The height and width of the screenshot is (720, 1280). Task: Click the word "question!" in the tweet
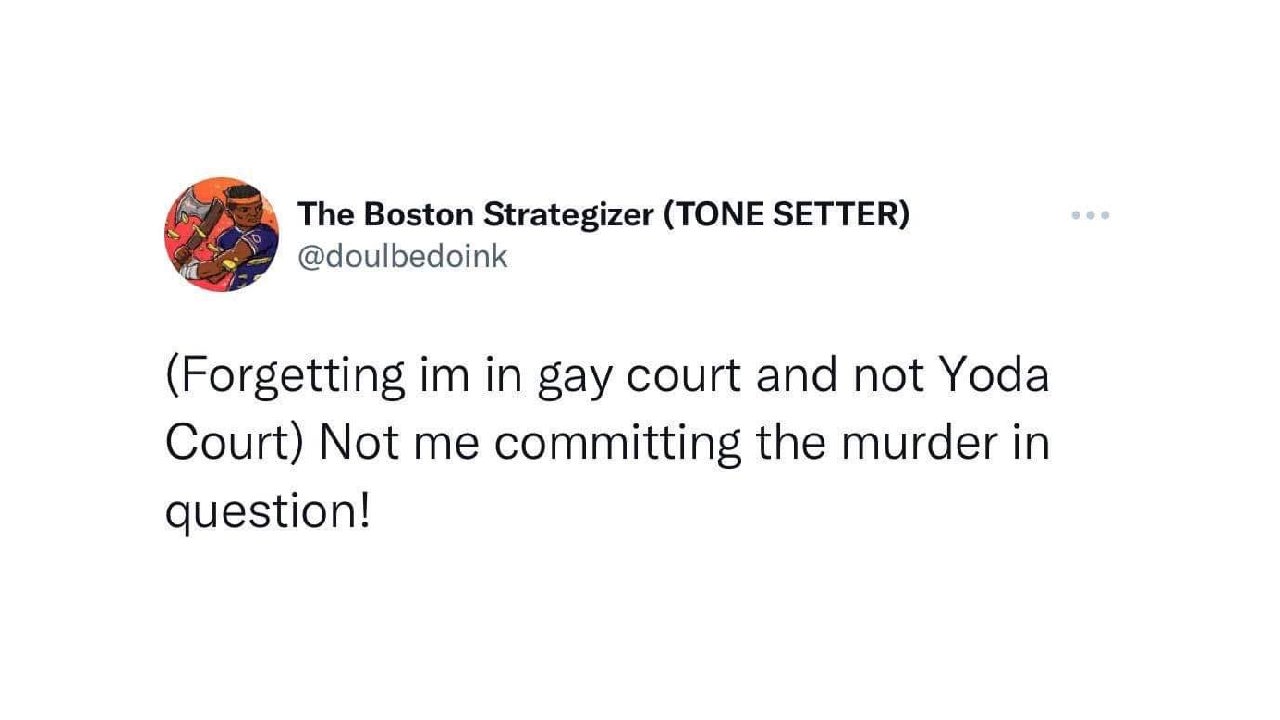(x=267, y=513)
